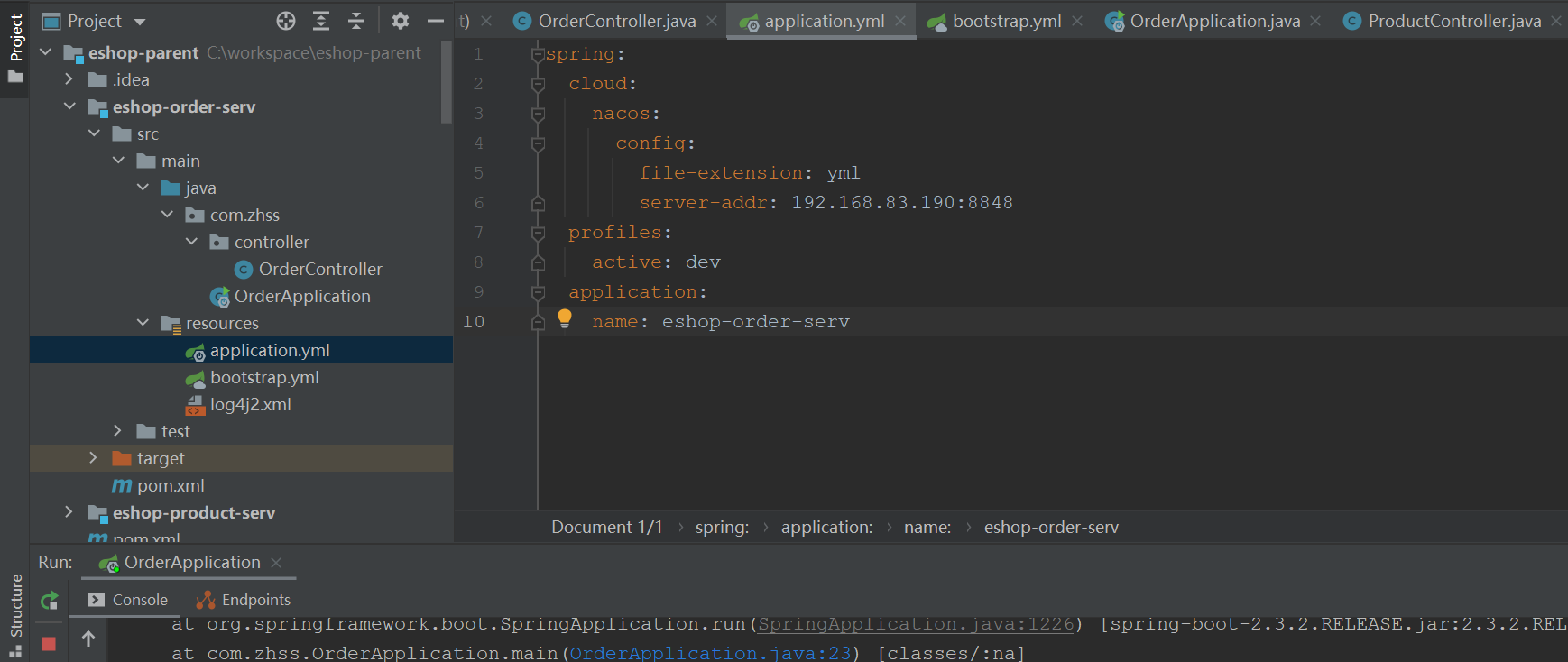Image resolution: width=1568 pixels, height=662 pixels.
Task: Fold the application block at line 9
Action: coord(538,292)
